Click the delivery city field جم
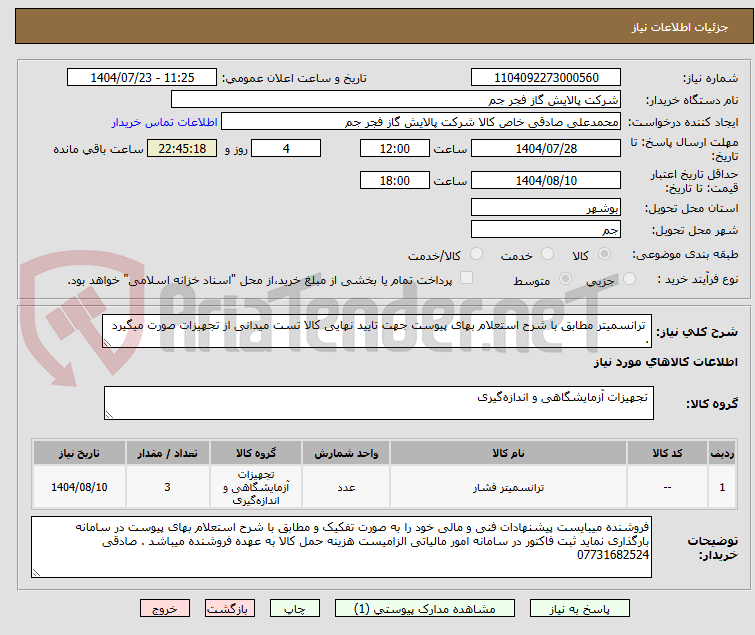Image resolution: width=755 pixels, height=635 pixels. [x=546, y=230]
